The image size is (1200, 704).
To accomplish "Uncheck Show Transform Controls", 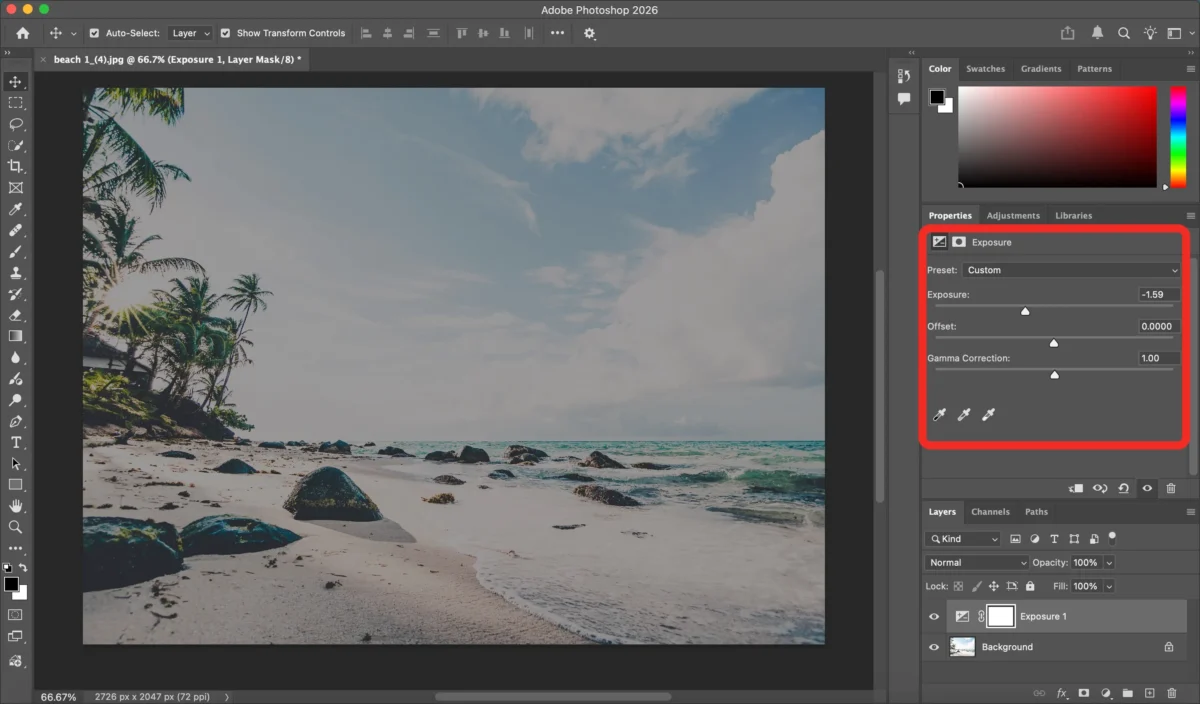I will [x=225, y=33].
